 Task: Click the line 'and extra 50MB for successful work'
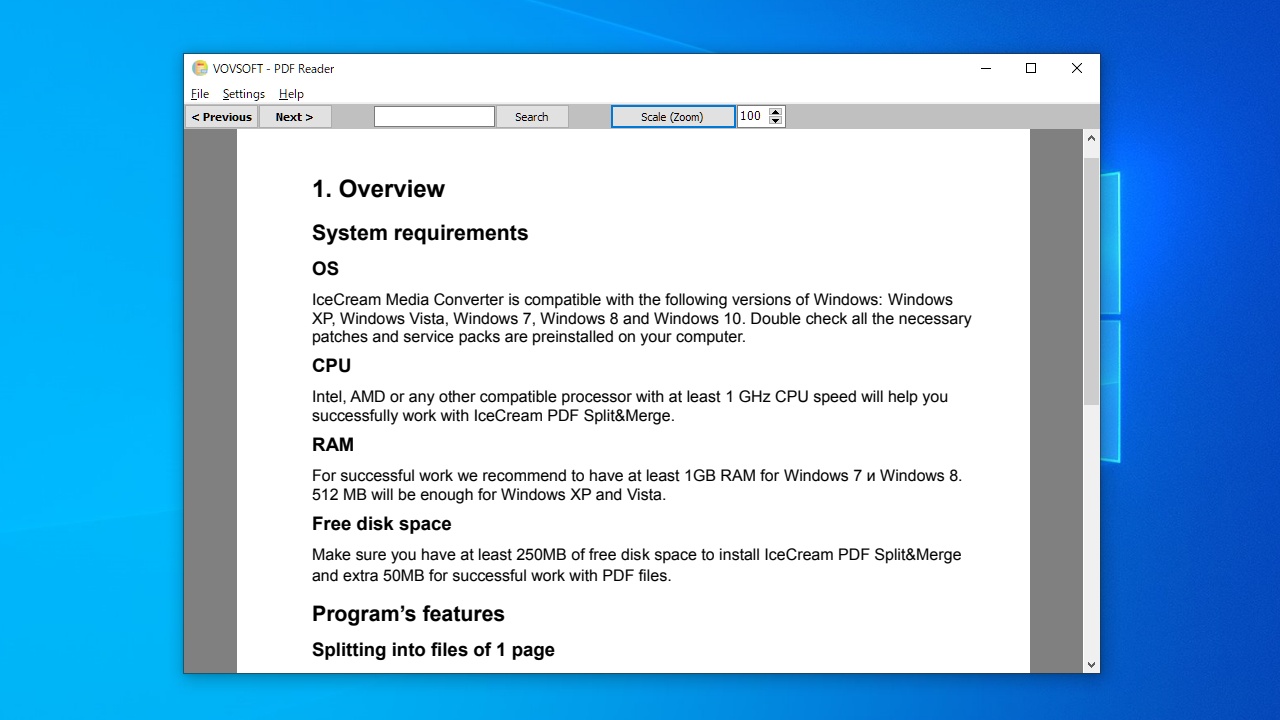tap(491, 576)
